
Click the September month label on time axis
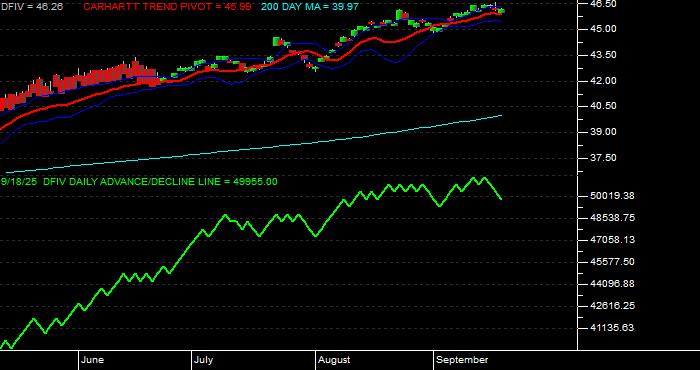click(462, 360)
